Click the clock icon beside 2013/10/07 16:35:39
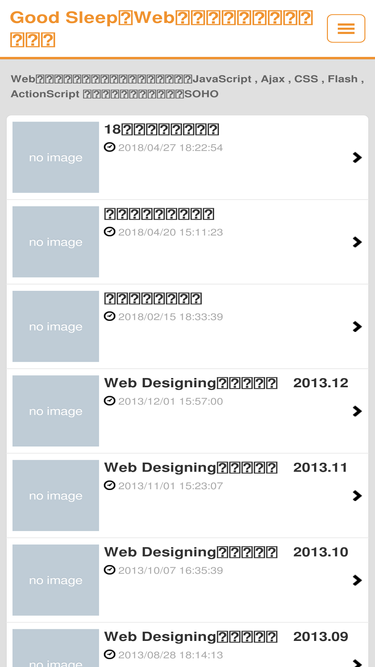Viewport: 375px width, 667px height. click(110, 570)
